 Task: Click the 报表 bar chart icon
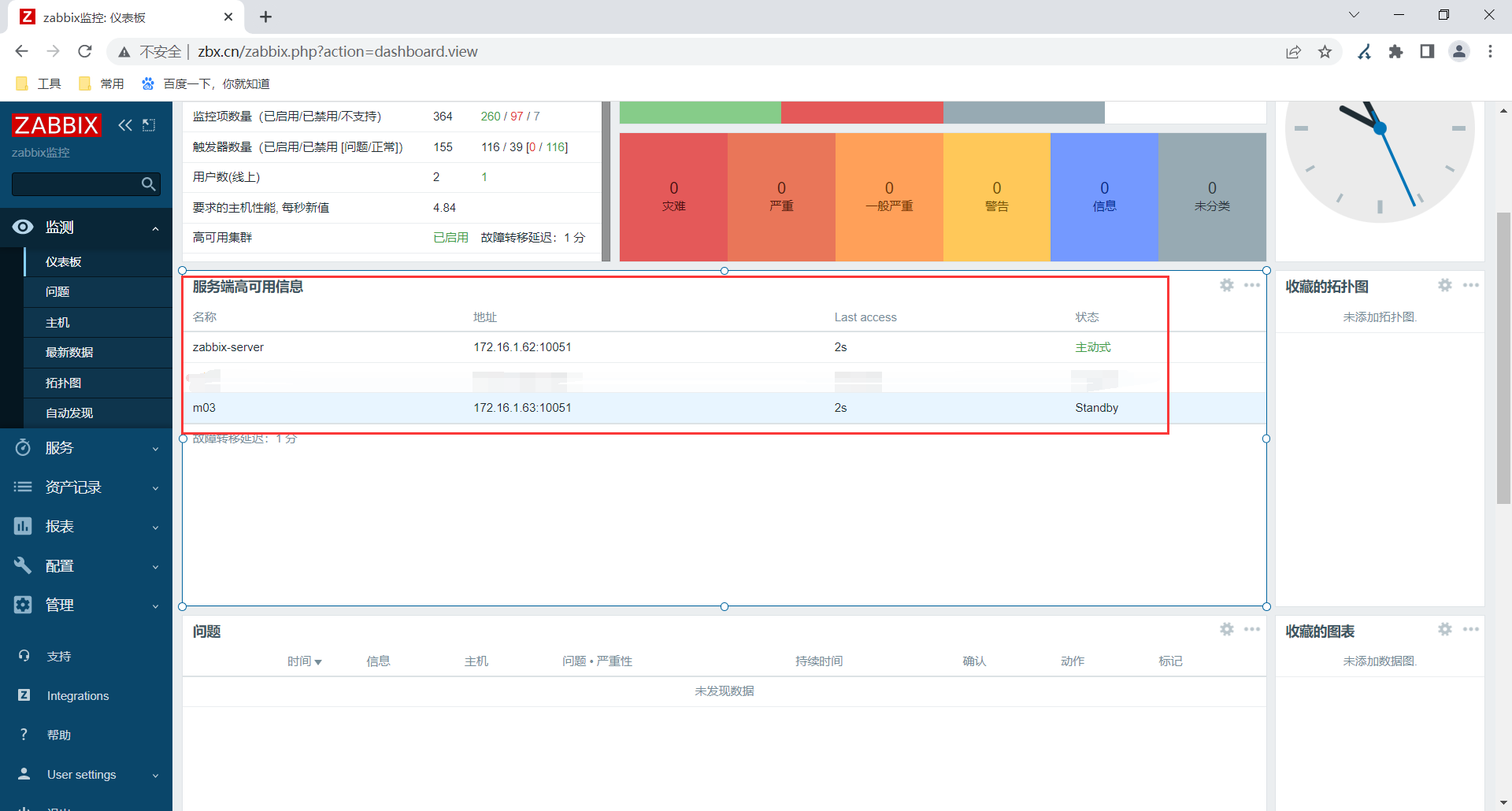[x=23, y=526]
